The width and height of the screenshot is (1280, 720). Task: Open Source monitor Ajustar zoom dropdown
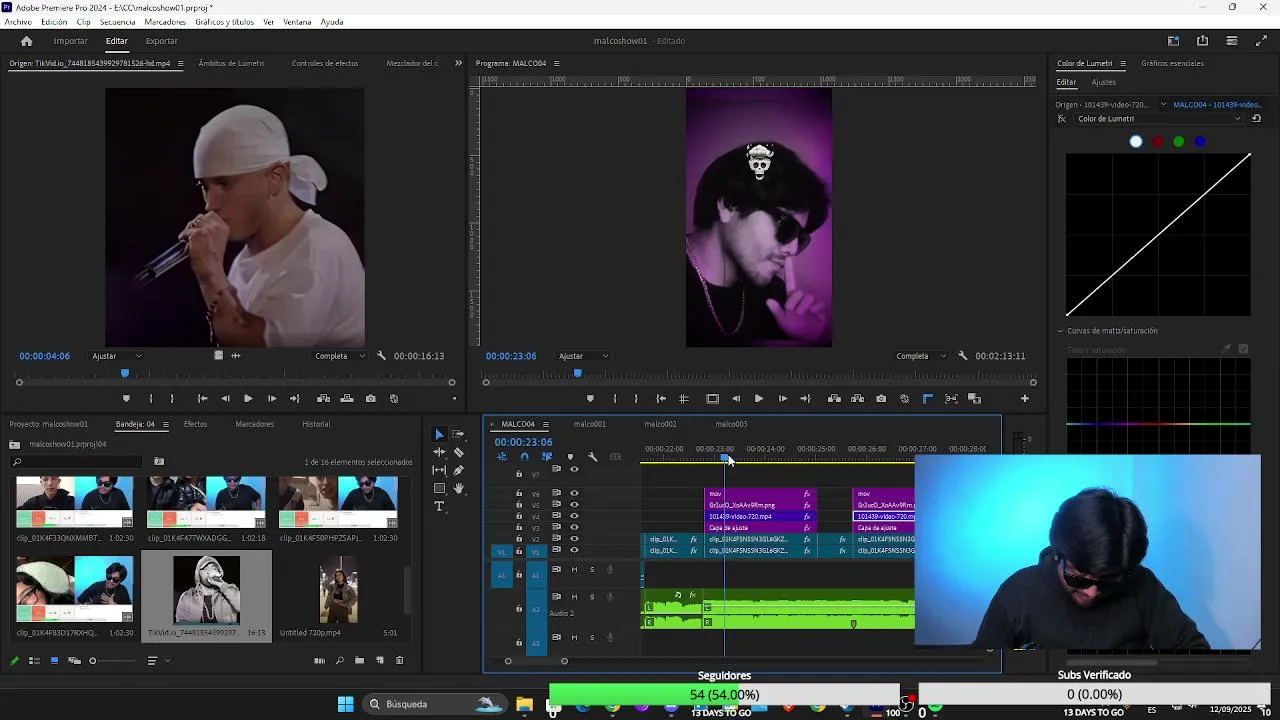(117, 356)
